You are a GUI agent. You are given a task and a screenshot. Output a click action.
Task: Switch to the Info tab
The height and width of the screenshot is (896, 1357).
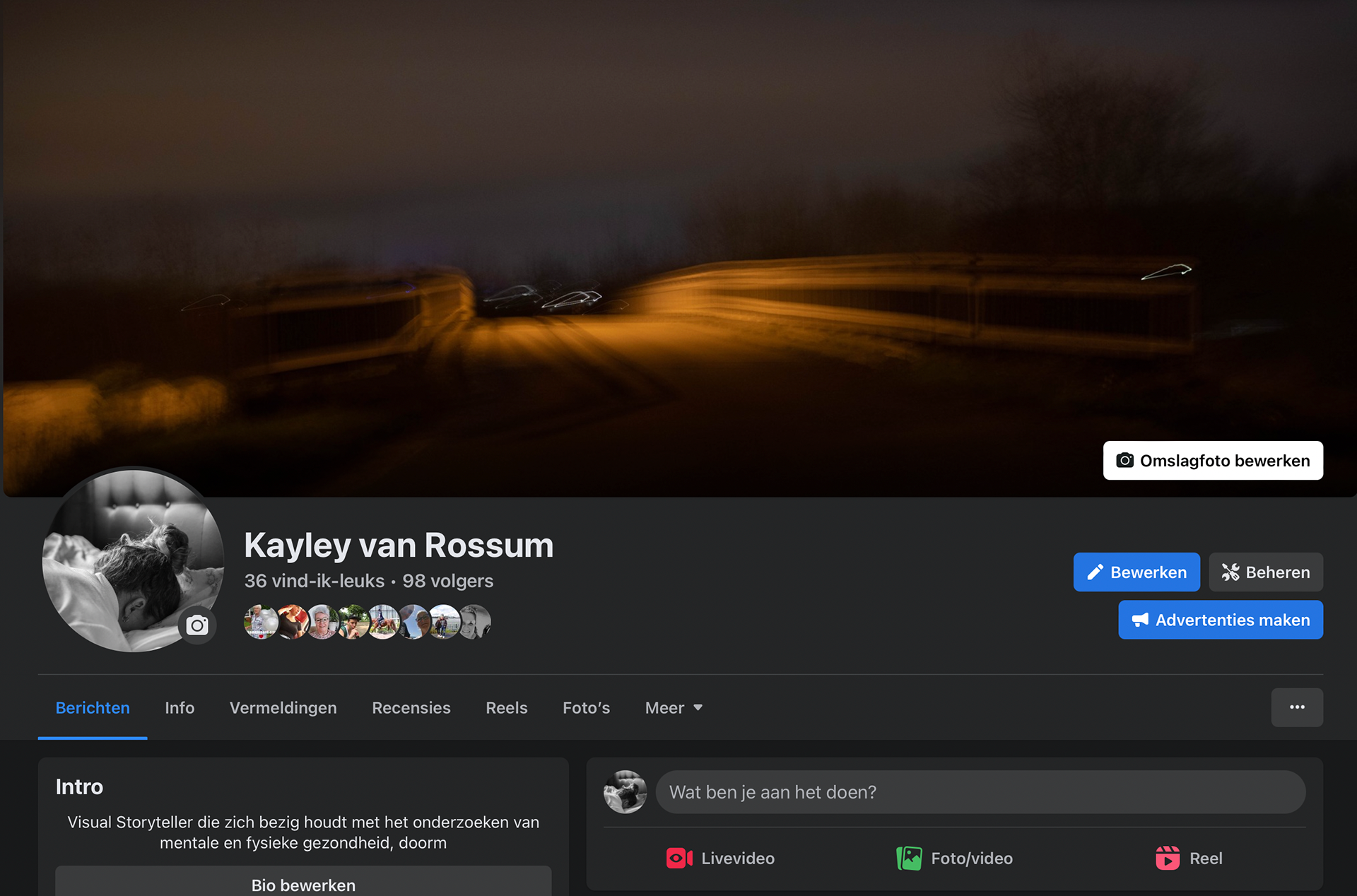click(x=180, y=708)
